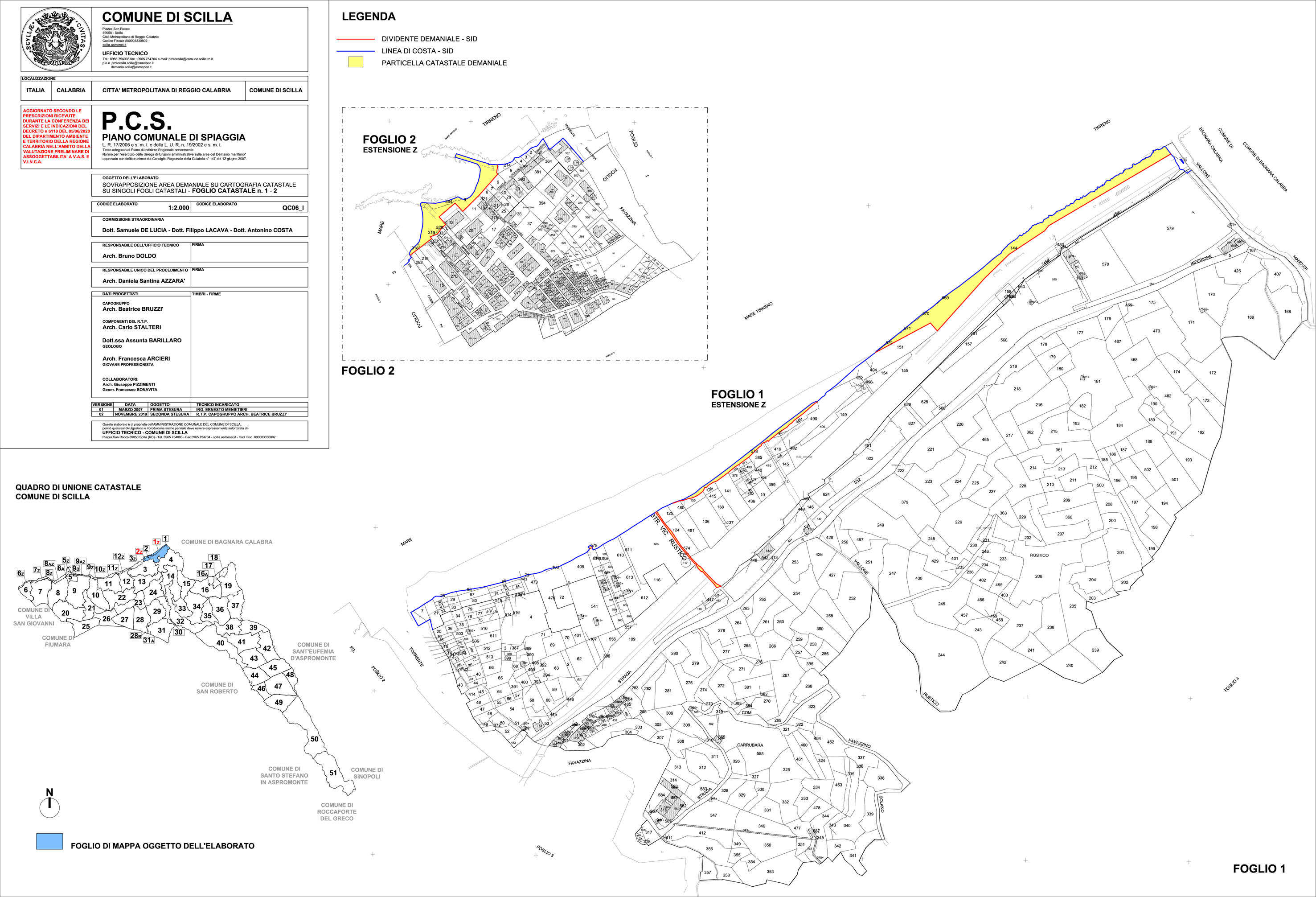This screenshot has width=1316, height=897.
Task: Click the CALABRIA localization cell
Action: coord(71,90)
